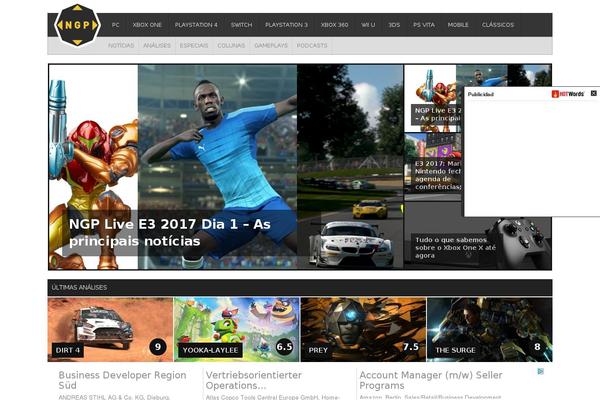Close the Publicidad ad popup

click(593, 93)
